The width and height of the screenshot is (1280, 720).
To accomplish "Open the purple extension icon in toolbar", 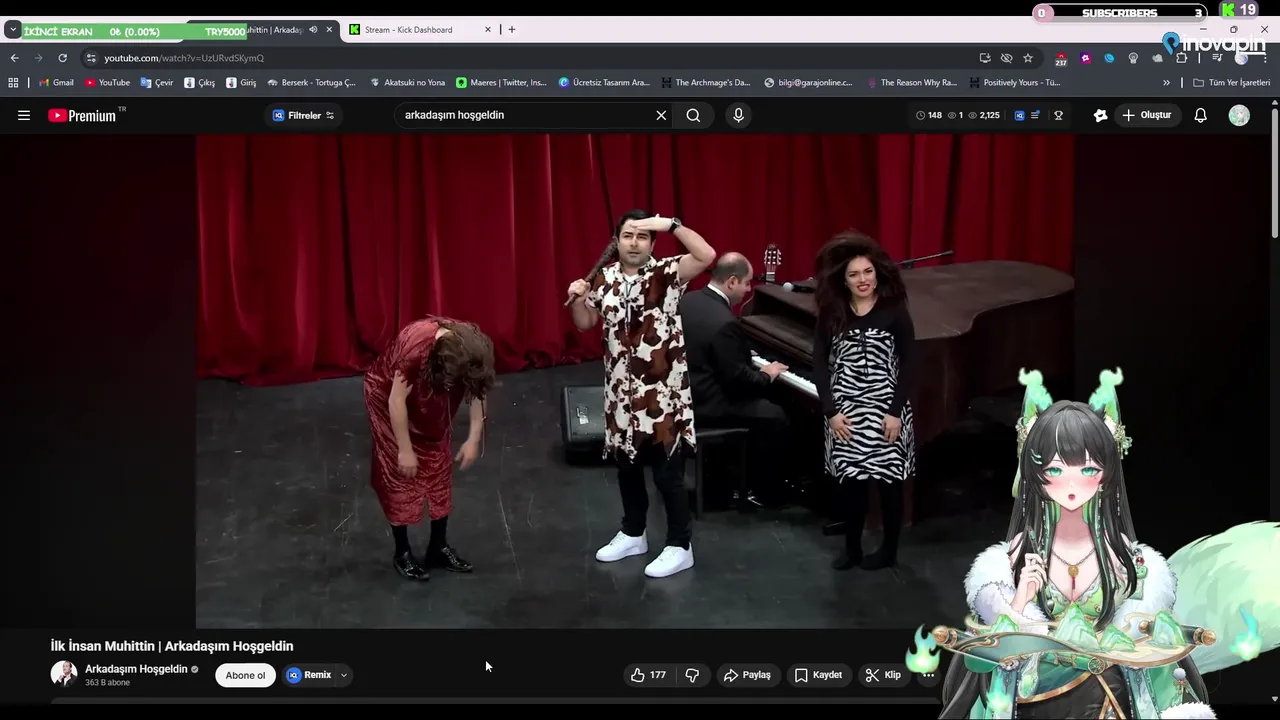I will [x=1085, y=58].
